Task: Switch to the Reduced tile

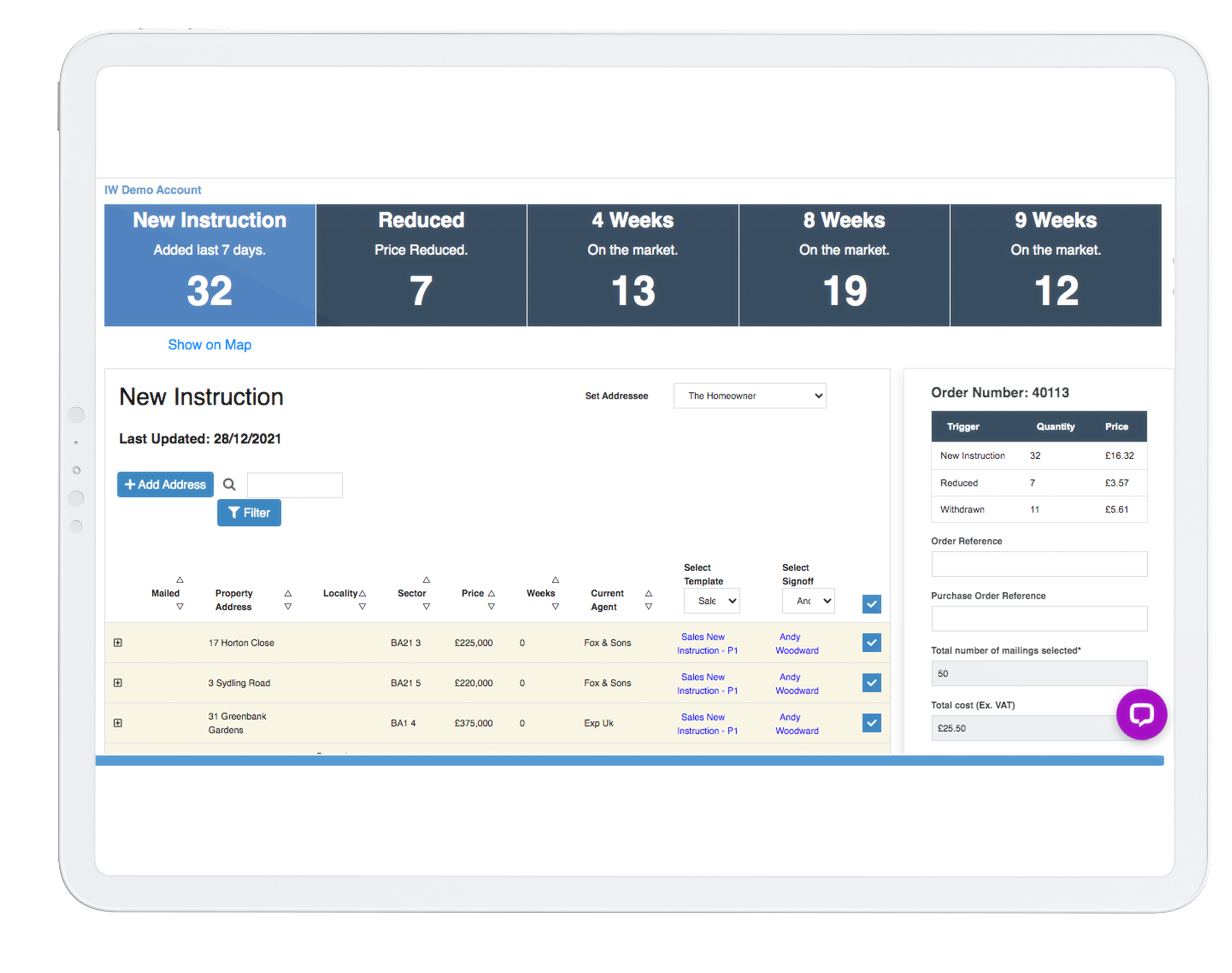Action: tap(421, 266)
